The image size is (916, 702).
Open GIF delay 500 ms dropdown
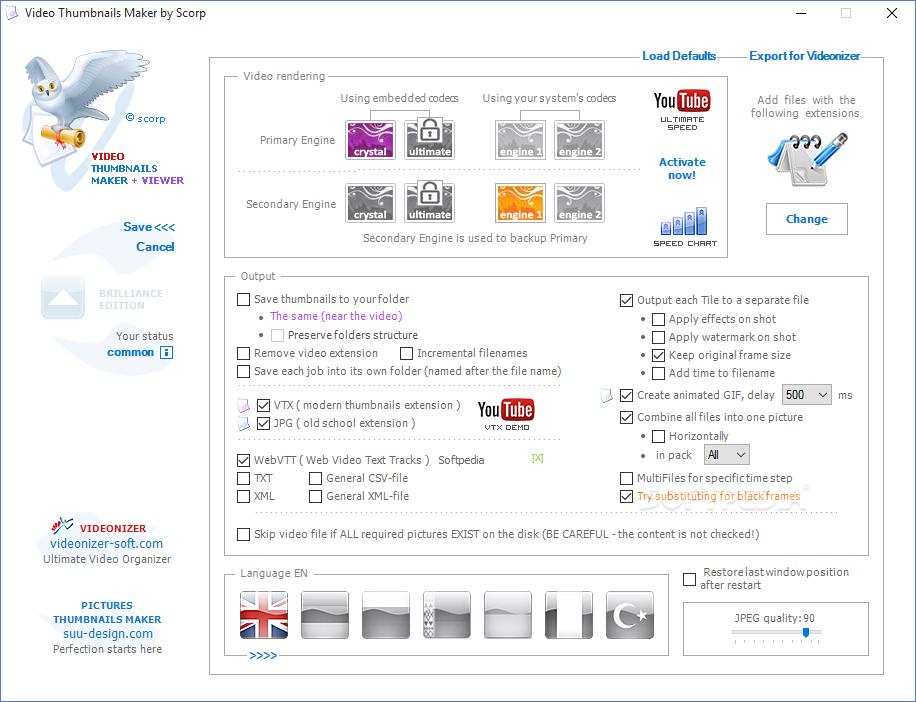click(807, 395)
